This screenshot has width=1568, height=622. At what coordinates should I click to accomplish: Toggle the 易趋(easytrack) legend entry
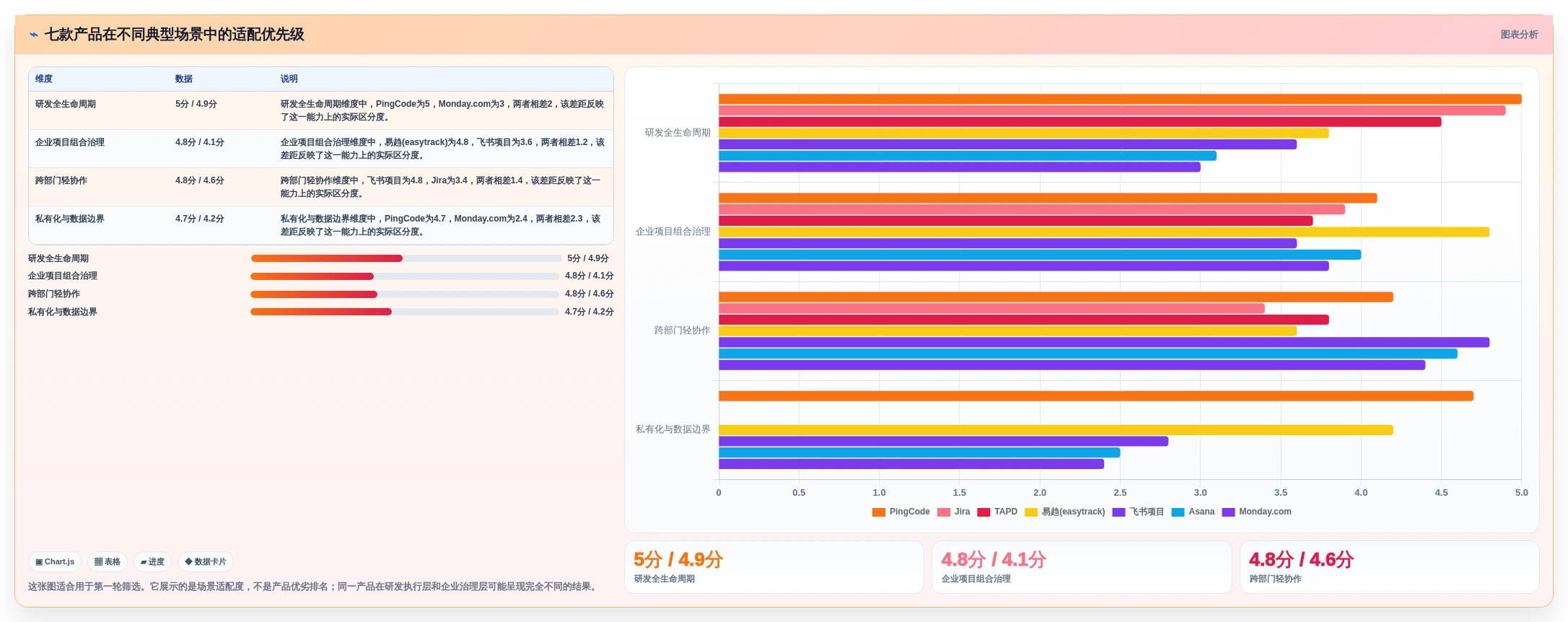point(1064,512)
